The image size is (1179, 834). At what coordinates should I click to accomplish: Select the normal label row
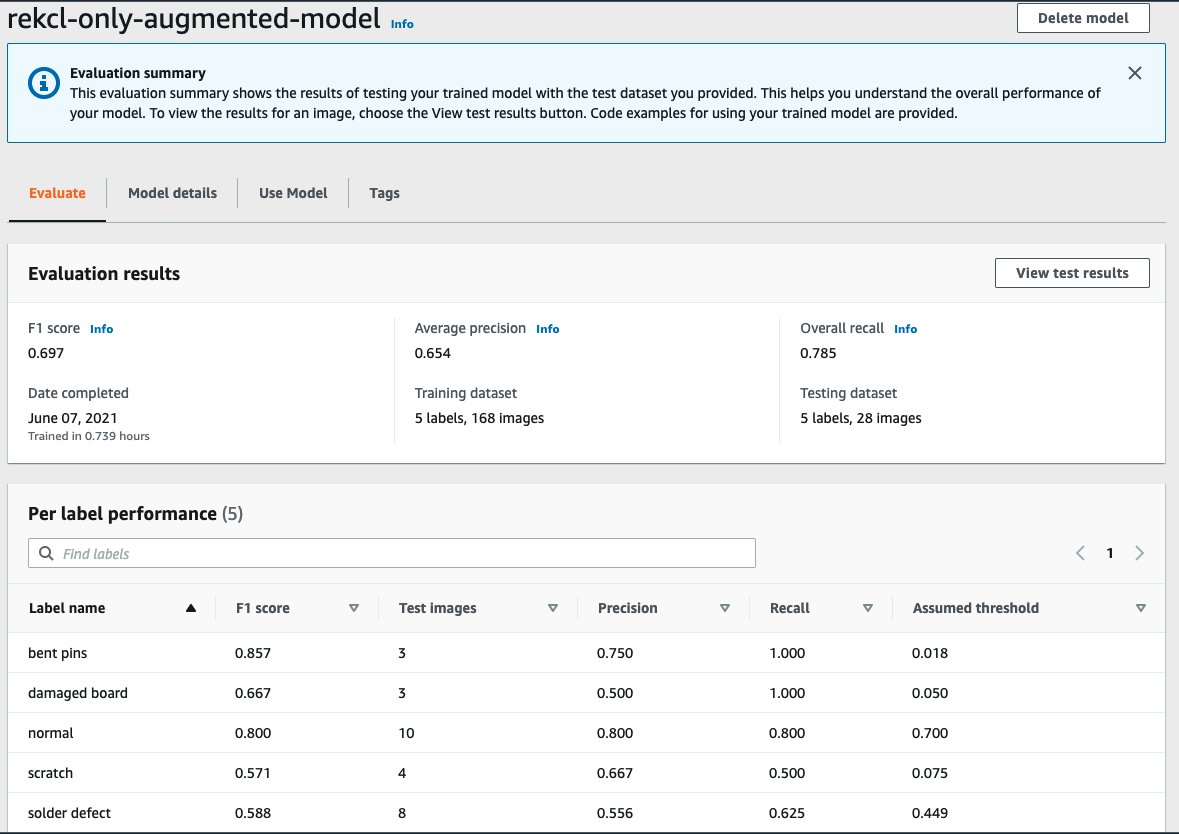(x=586, y=732)
